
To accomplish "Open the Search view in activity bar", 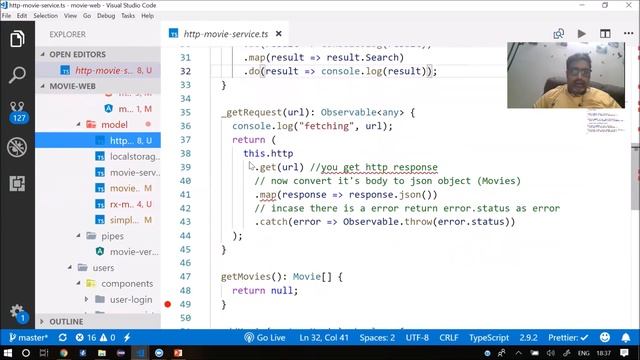I will coord(17,75).
